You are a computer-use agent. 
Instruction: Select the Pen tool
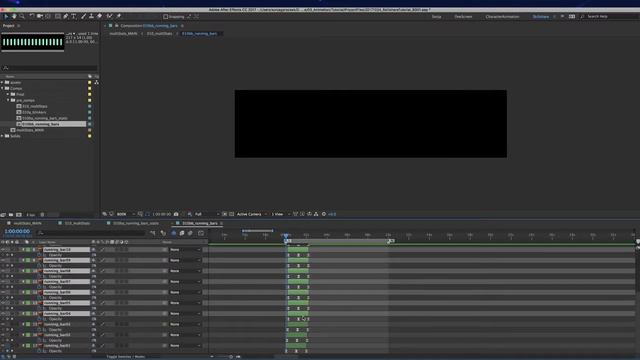point(66,16)
